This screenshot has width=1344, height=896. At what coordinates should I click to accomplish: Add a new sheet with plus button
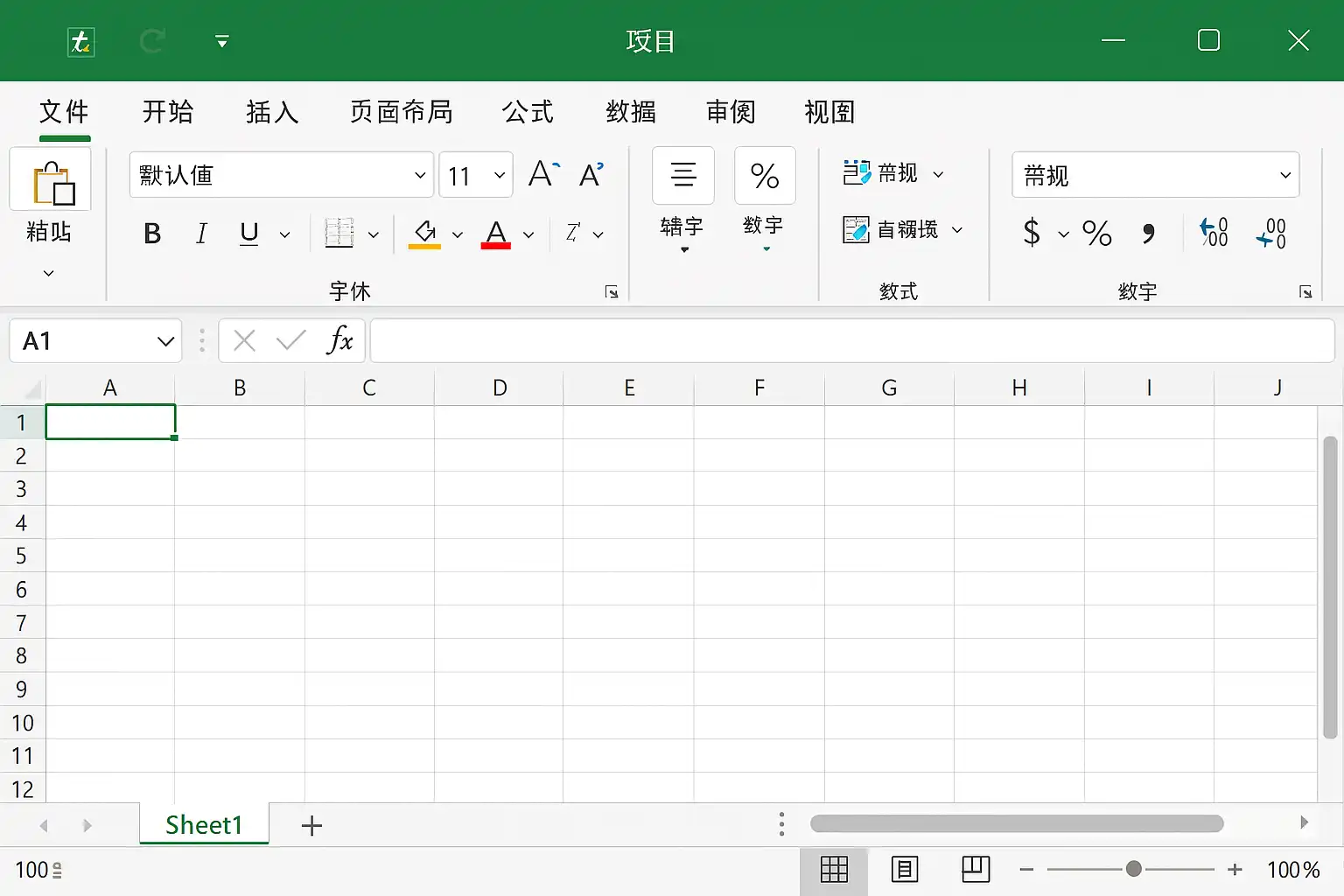point(311,825)
